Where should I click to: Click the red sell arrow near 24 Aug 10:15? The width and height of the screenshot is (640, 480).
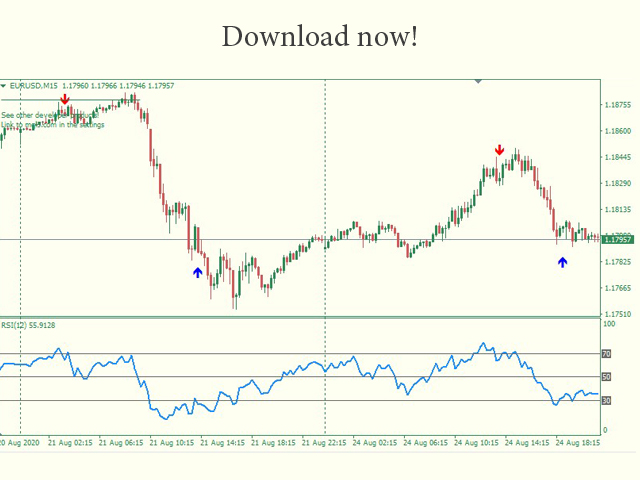pos(499,150)
